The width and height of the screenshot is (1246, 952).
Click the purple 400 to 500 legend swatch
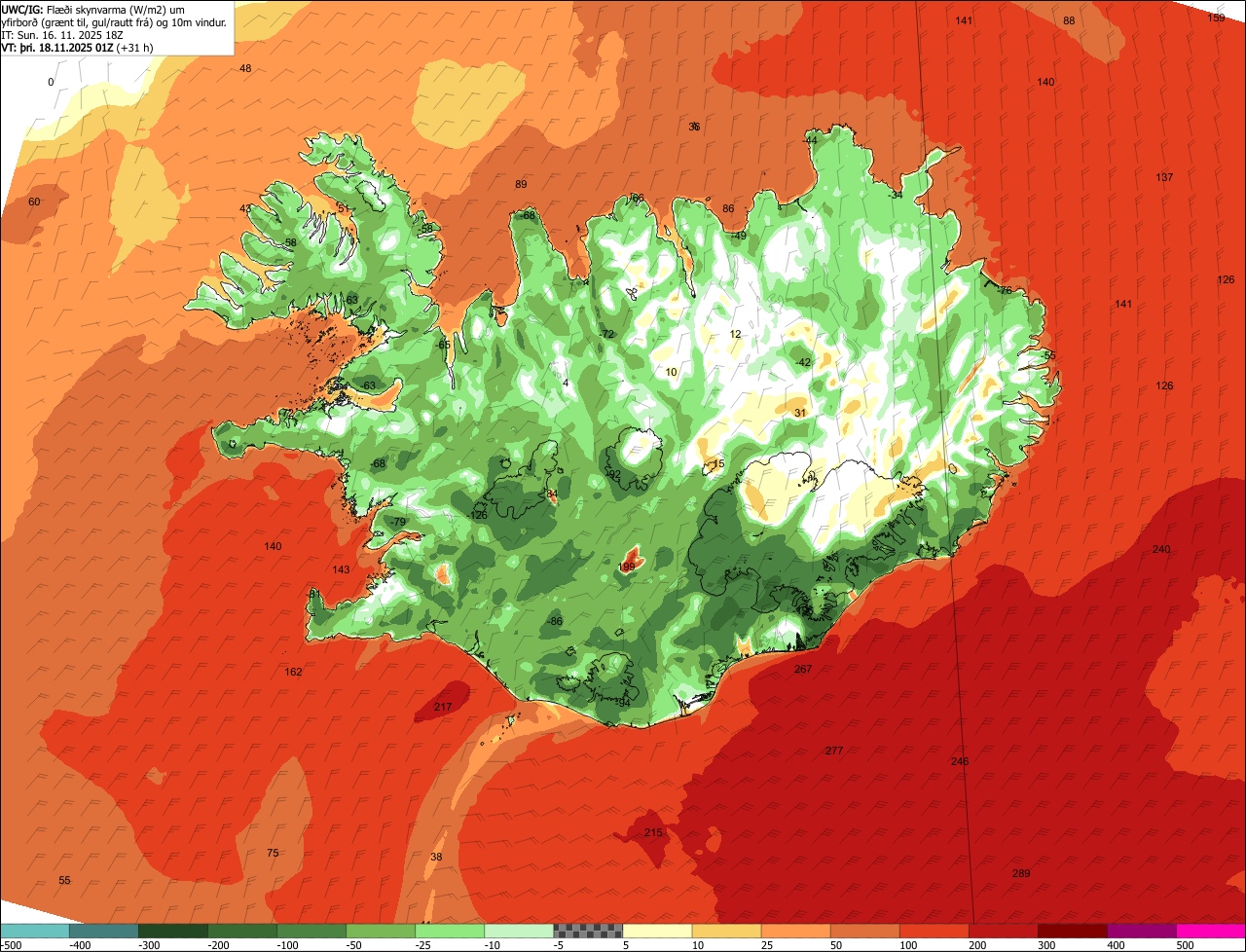[1142, 931]
